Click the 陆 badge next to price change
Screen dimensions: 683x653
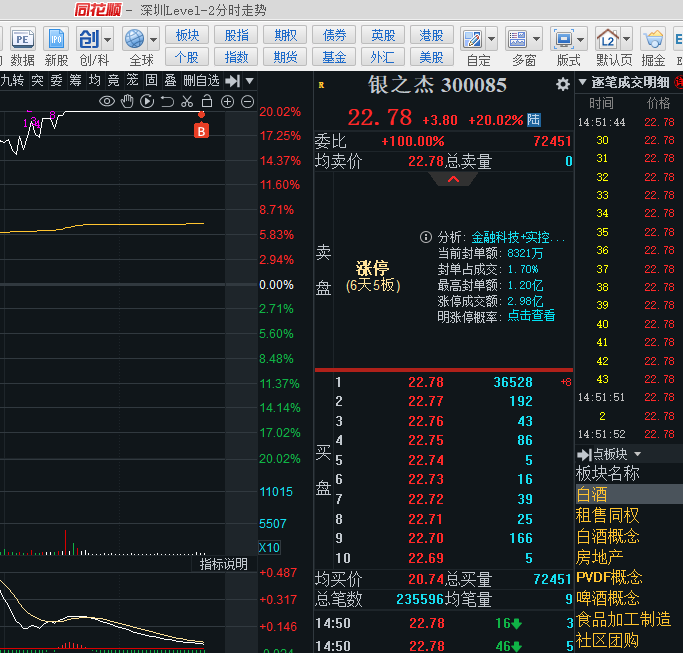click(534, 119)
